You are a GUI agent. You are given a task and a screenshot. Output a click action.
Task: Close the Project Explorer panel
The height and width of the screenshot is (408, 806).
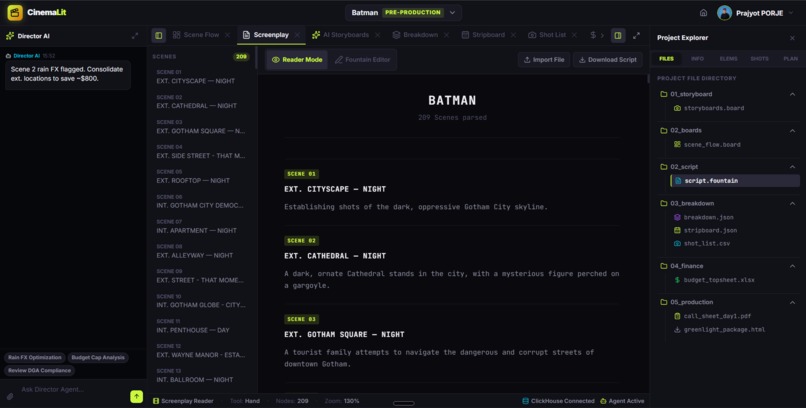[x=792, y=38]
